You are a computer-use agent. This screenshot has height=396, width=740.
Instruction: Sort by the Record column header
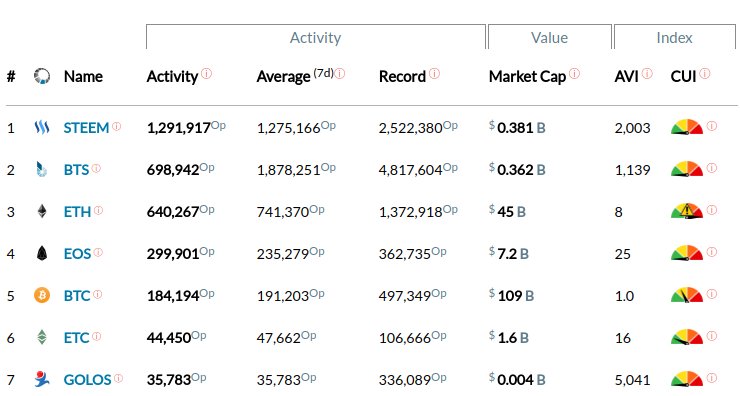pyautogui.click(x=402, y=76)
